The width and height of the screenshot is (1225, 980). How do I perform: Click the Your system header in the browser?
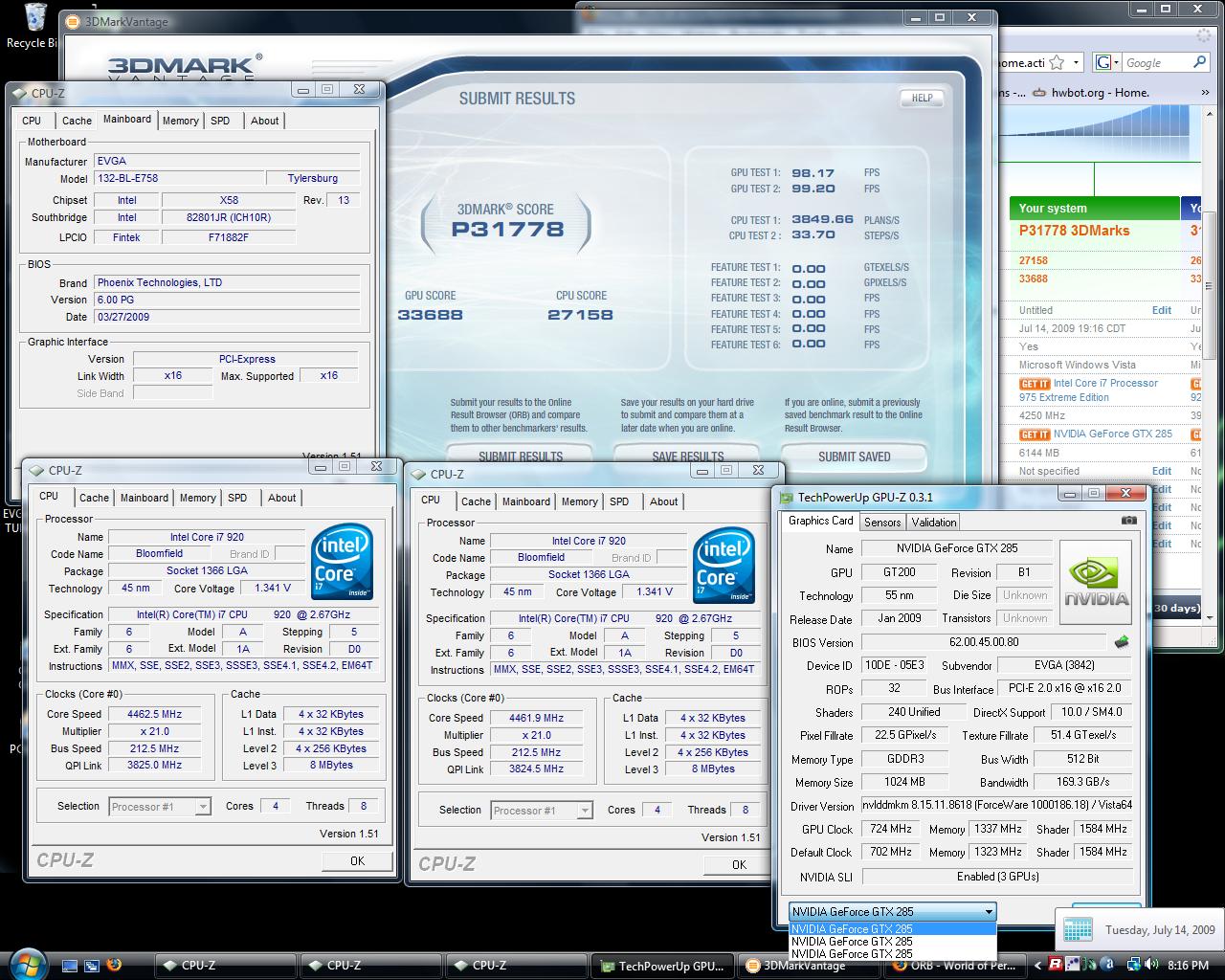pyautogui.click(x=1094, y=208)
